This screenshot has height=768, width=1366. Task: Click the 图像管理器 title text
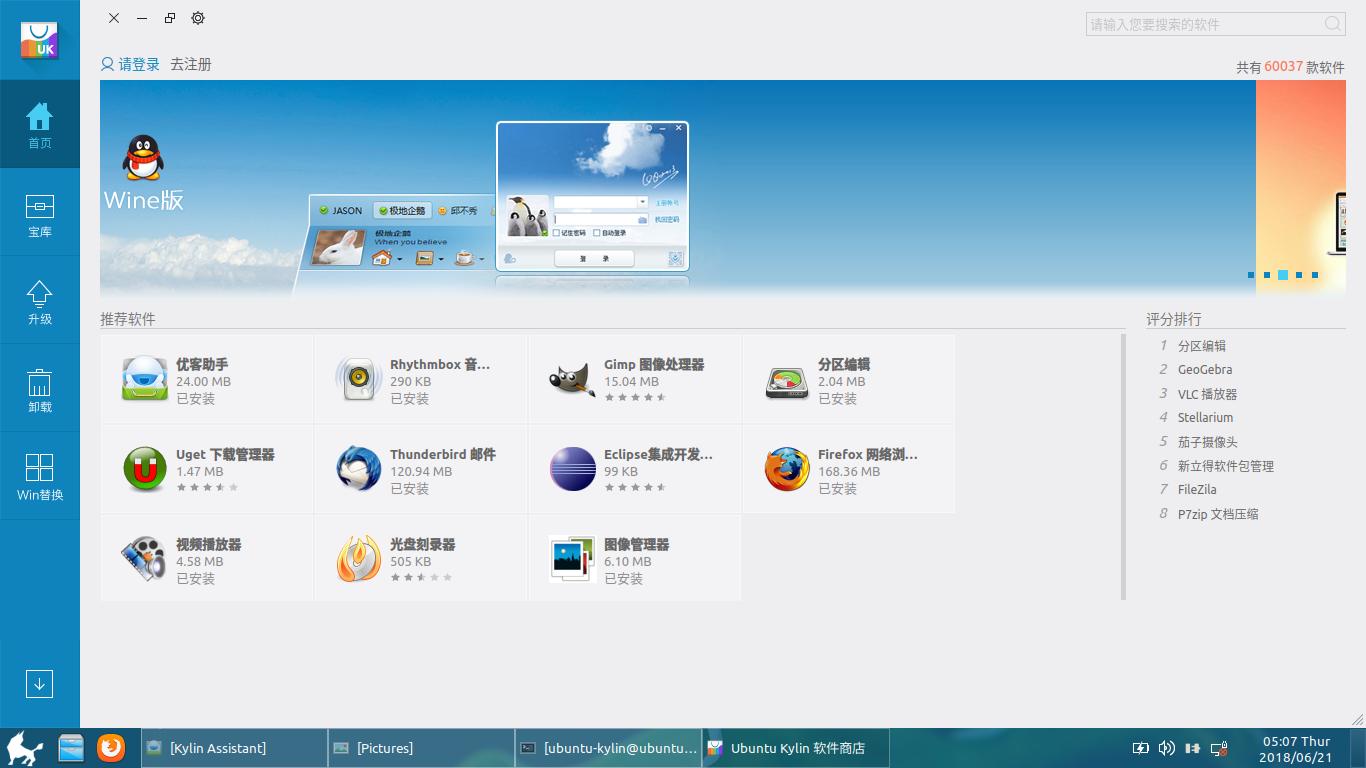(637, 545)
